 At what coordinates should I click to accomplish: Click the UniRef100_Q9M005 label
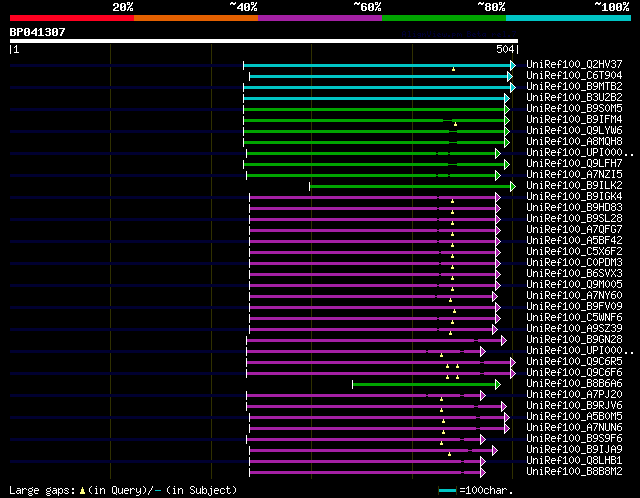574,285
